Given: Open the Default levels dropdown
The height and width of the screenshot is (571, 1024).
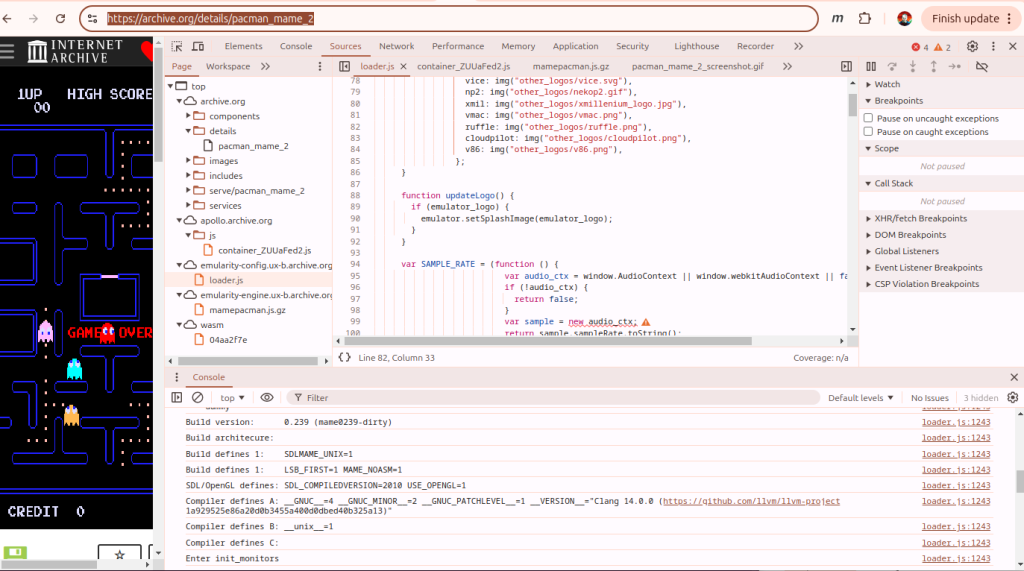Looking at the screenshot, I should 860,398.
